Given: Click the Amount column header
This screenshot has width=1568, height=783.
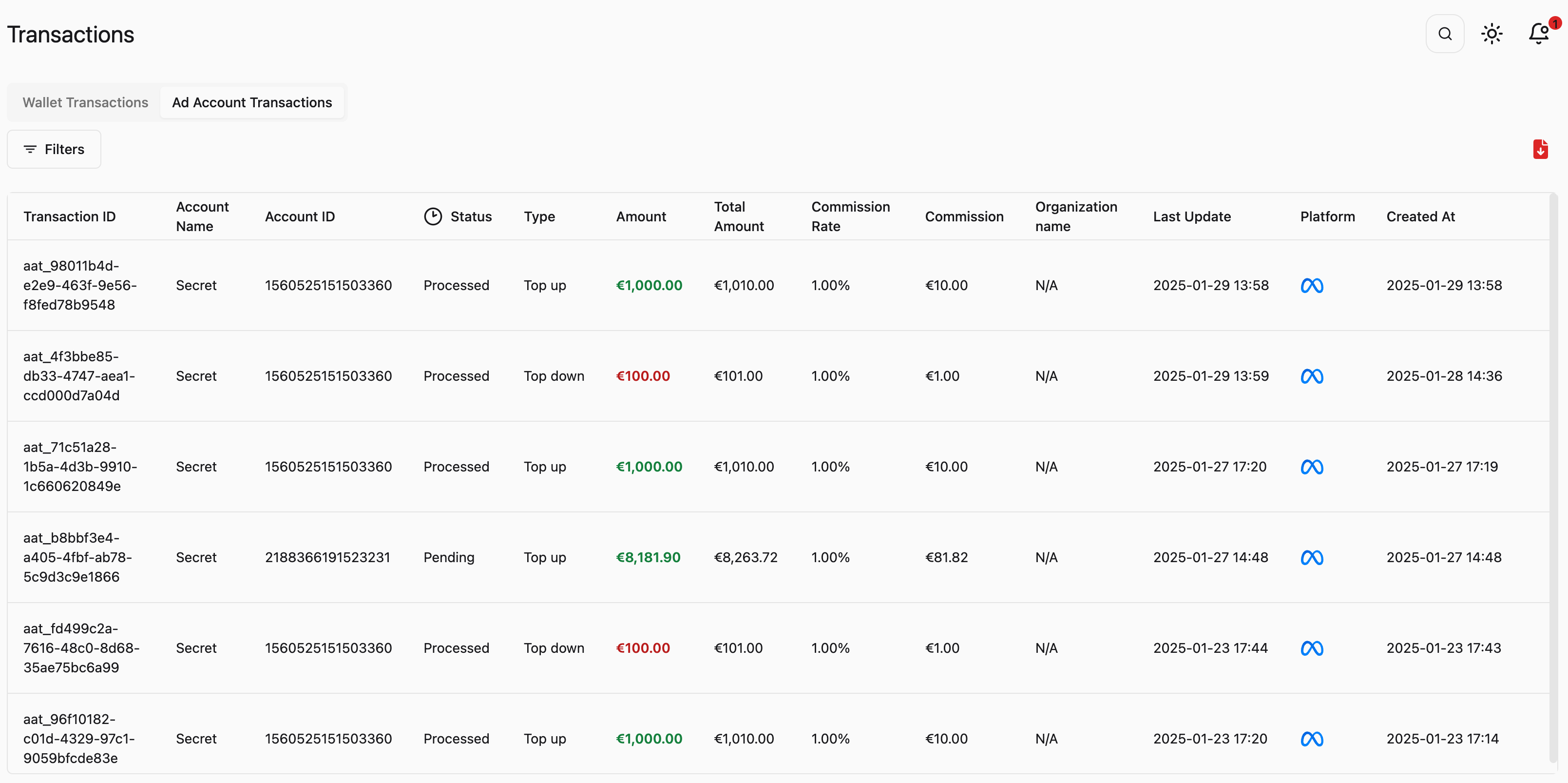Looking at the screenshot, I should coord(641,216).
